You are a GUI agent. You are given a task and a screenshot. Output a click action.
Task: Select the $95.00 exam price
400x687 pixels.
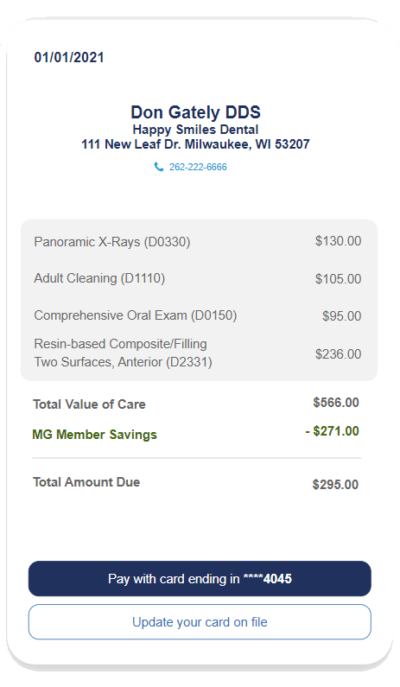coord(342,316)
